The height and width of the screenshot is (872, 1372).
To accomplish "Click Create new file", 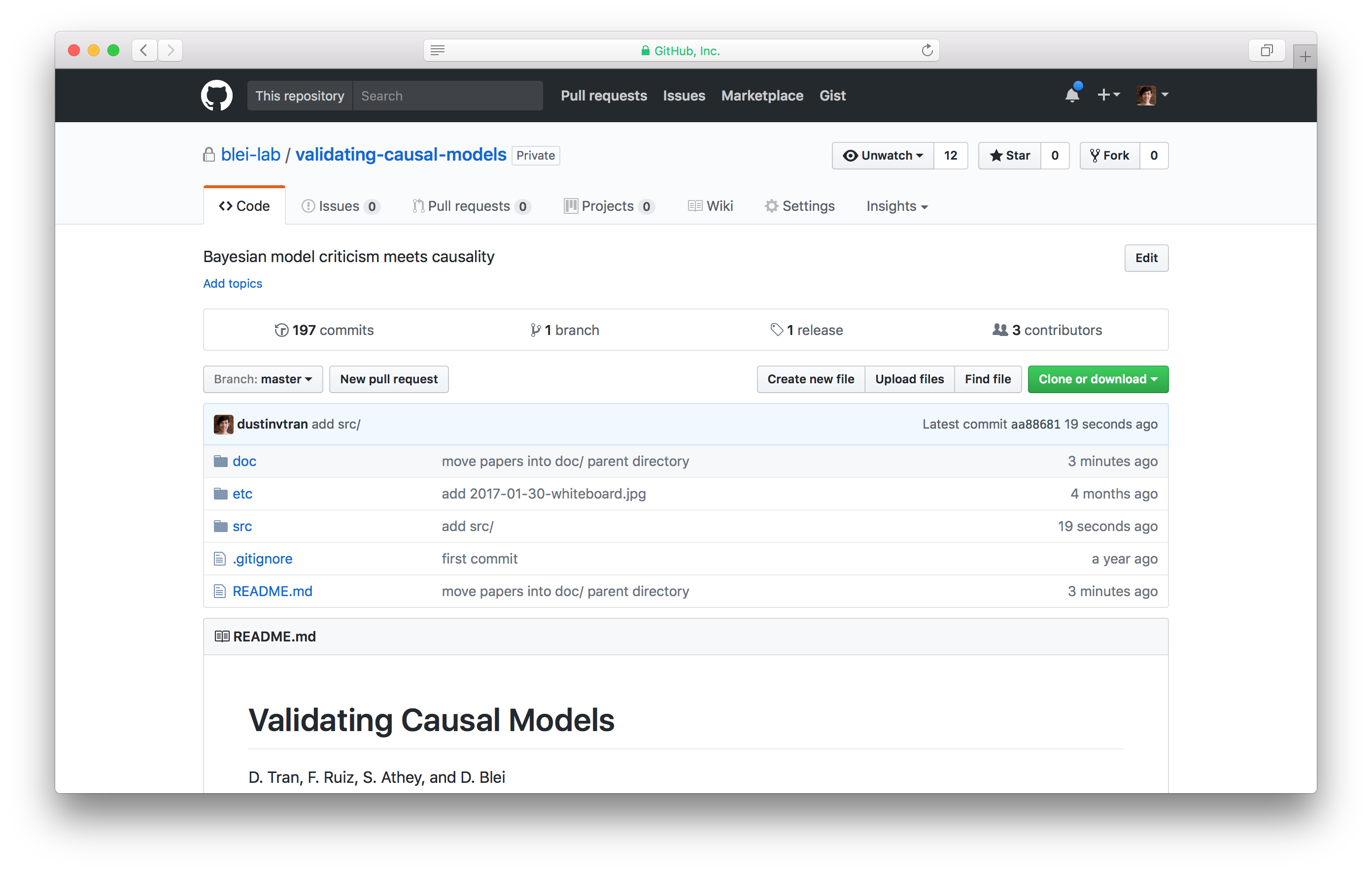I will tap(810, 379).
